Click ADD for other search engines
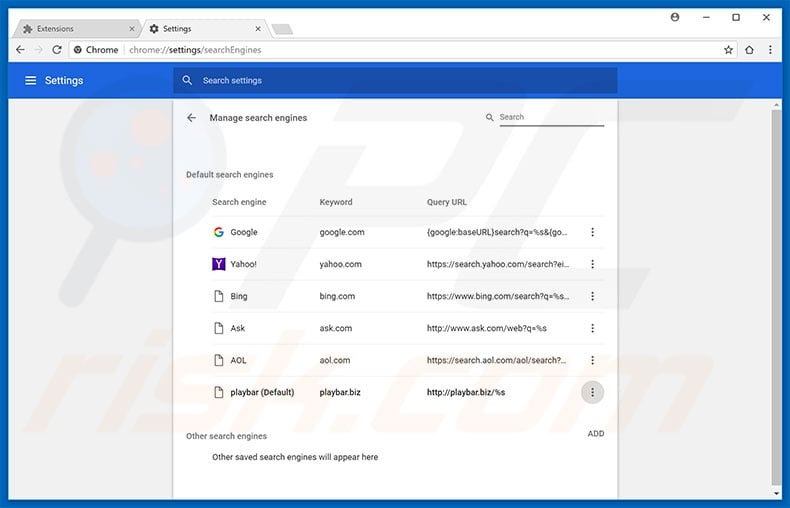Viewport: 790px width, 508px height. click(596, 434)
